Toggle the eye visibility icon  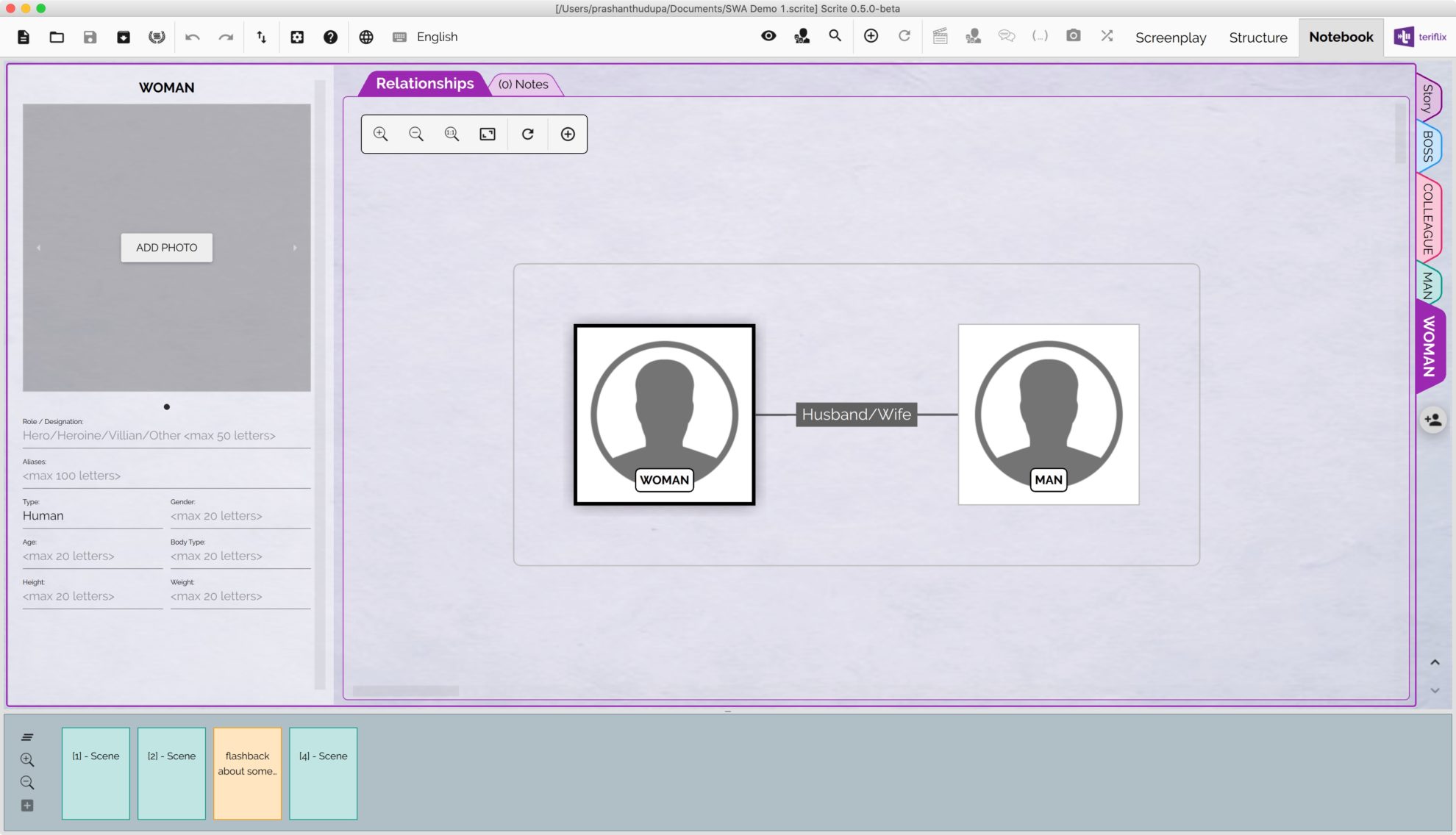768,36
